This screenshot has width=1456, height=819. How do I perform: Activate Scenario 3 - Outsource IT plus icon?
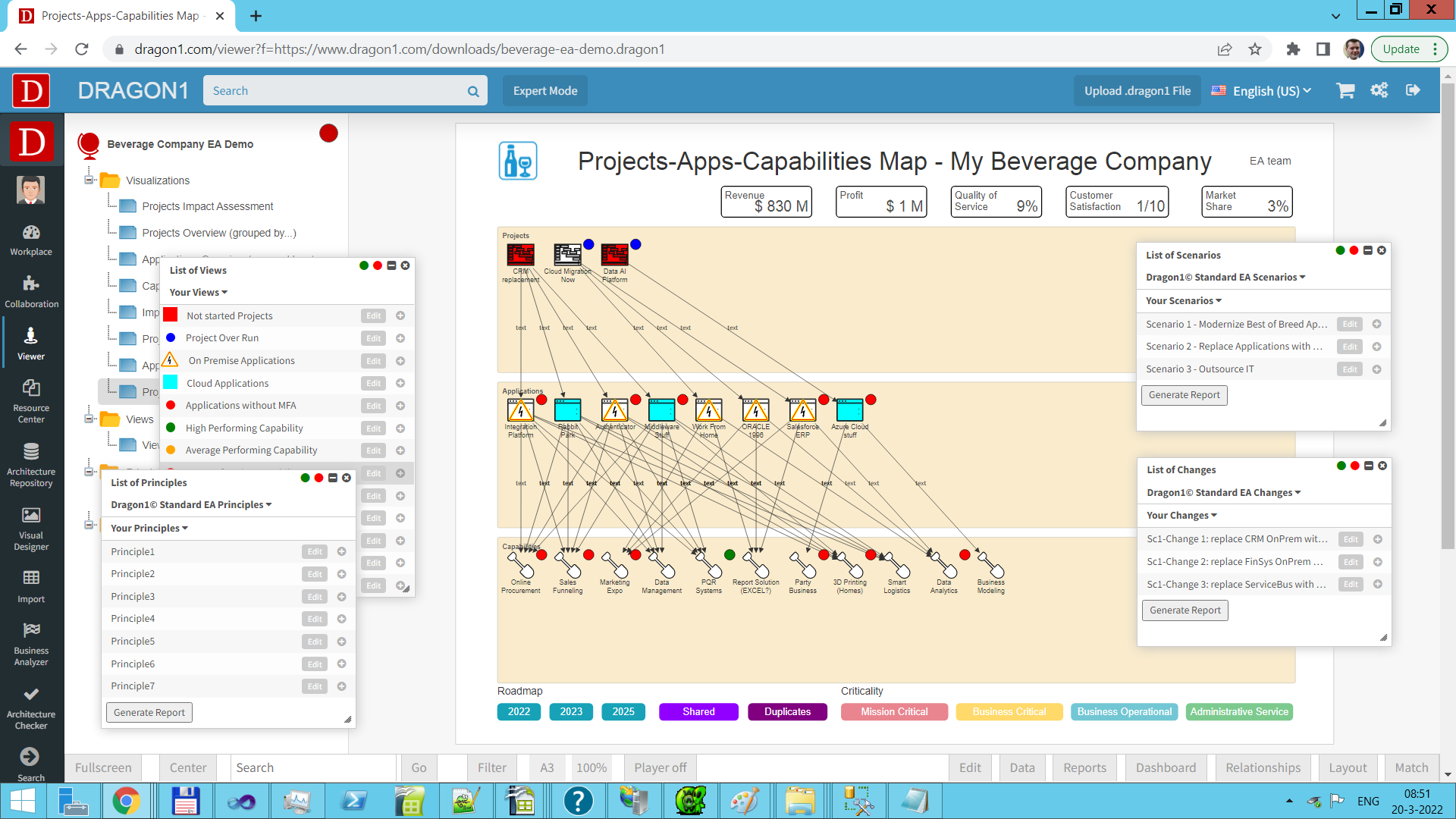click(1376, 369)
